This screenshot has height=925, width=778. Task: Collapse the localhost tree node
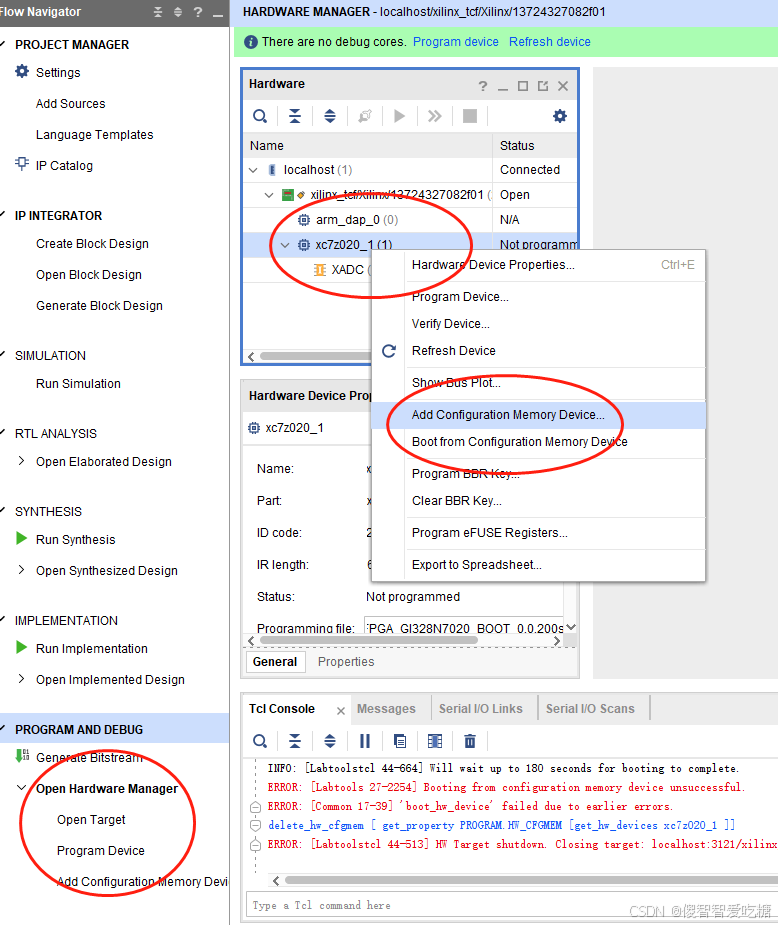pyautogui.click(x=254, y=170)
